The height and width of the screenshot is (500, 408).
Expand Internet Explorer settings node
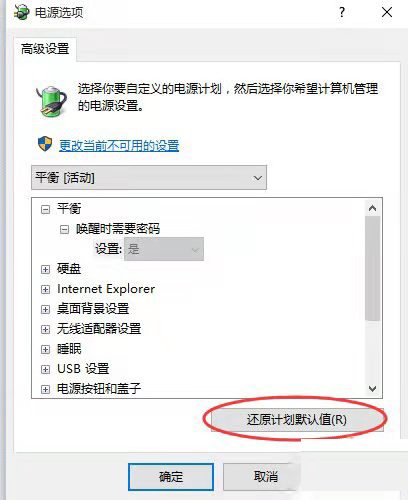click(x=45, y=289)
